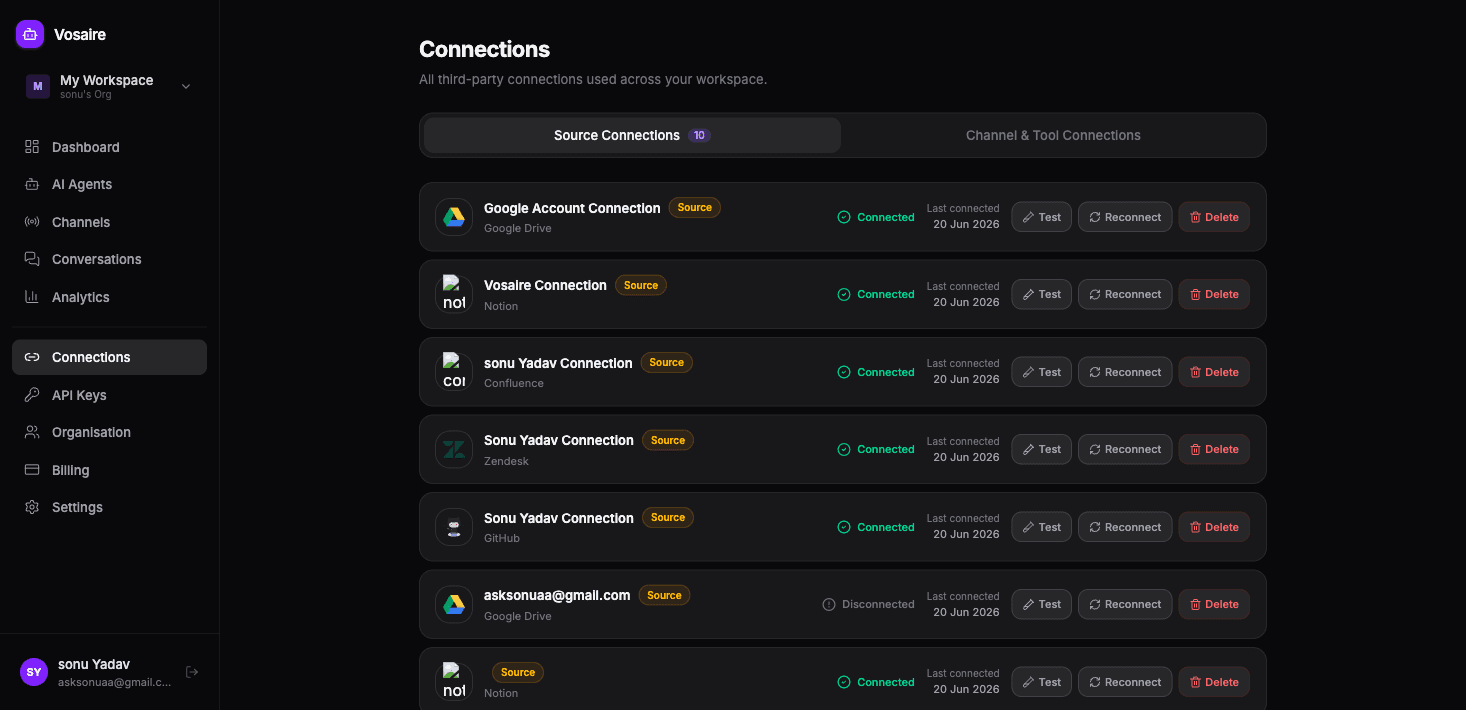Select the Connections sidebar item
The width and height of the screenshot is (1466, 710).
(x=109, y=357)
